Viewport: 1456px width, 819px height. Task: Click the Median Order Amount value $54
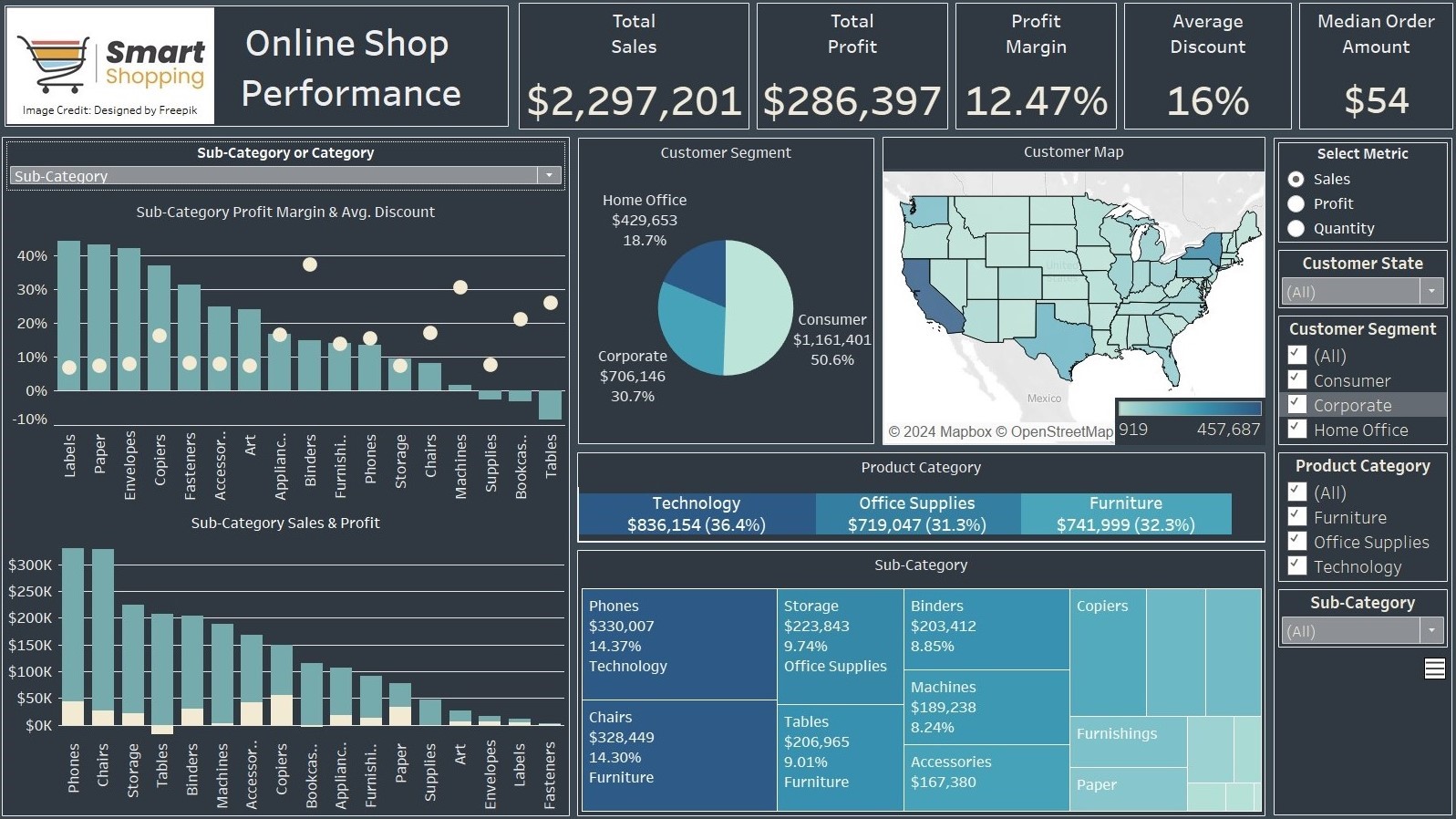pyautogui.click(x=1377, y=100)
